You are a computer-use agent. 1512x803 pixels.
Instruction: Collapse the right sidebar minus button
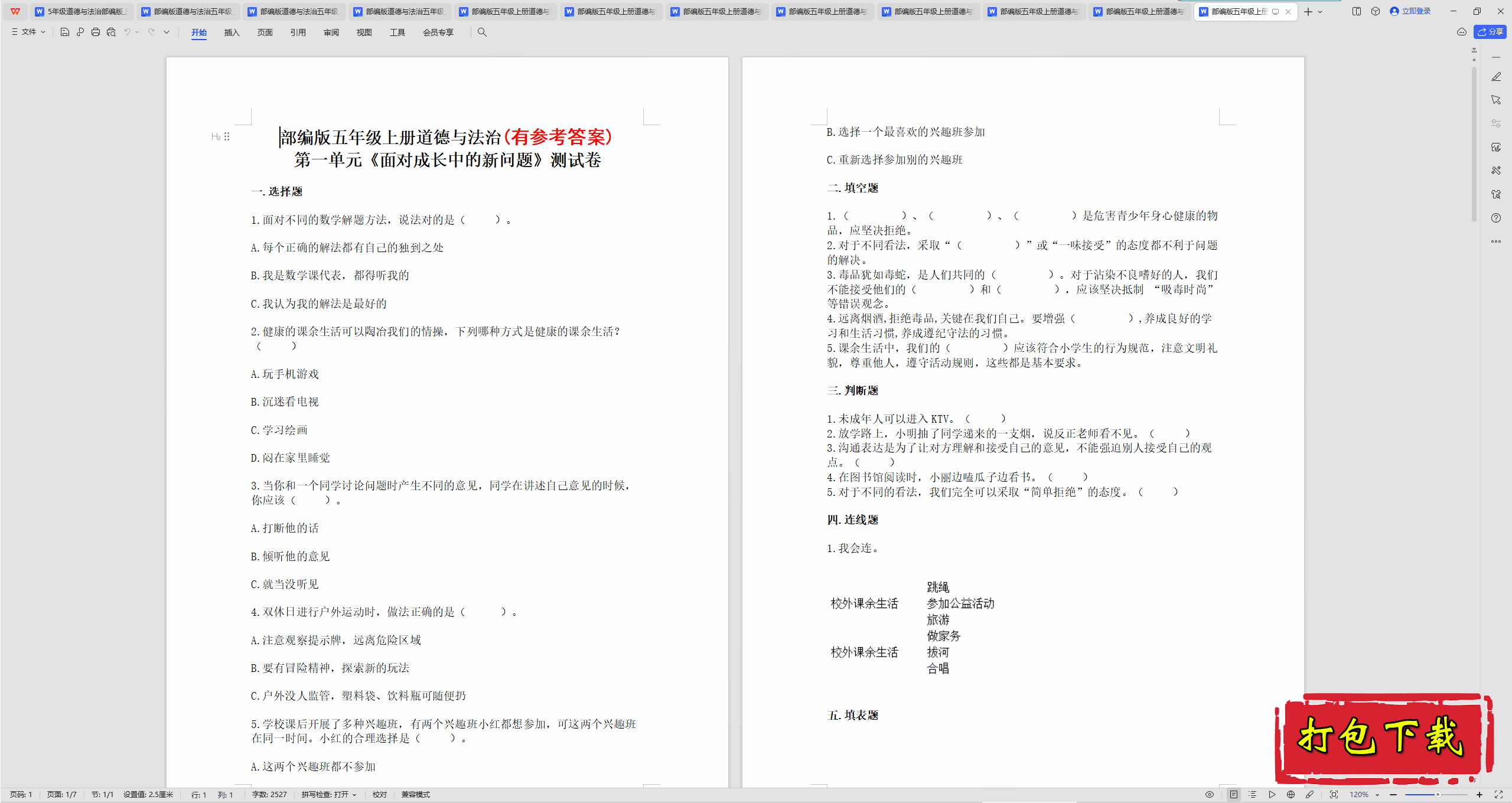pos(1496,57)
